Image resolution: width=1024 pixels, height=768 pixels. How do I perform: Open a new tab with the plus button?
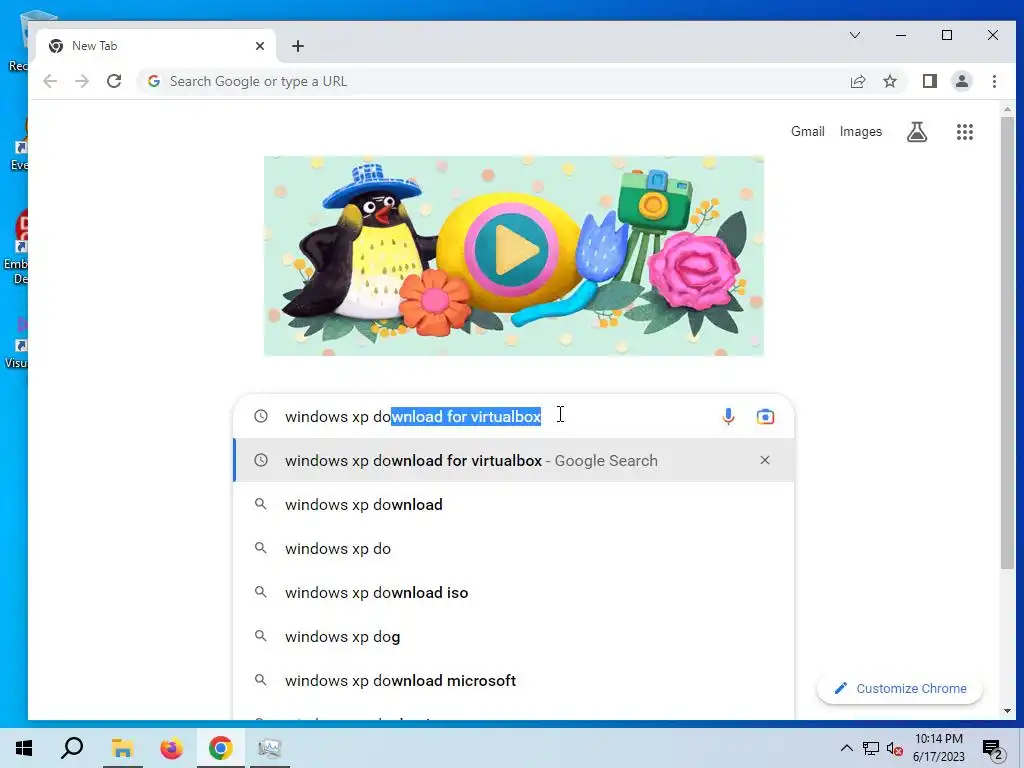click(298, 46)
